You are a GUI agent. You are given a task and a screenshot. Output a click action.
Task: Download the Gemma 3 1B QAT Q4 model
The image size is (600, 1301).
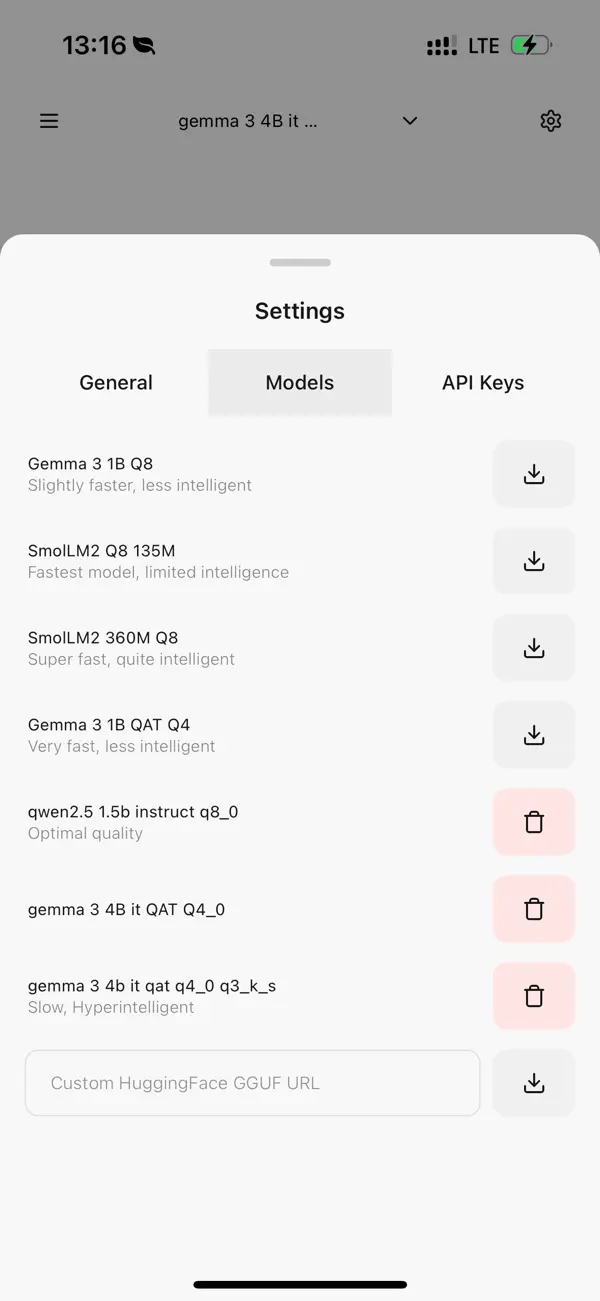pyautogui.click(x=534, y=735)
